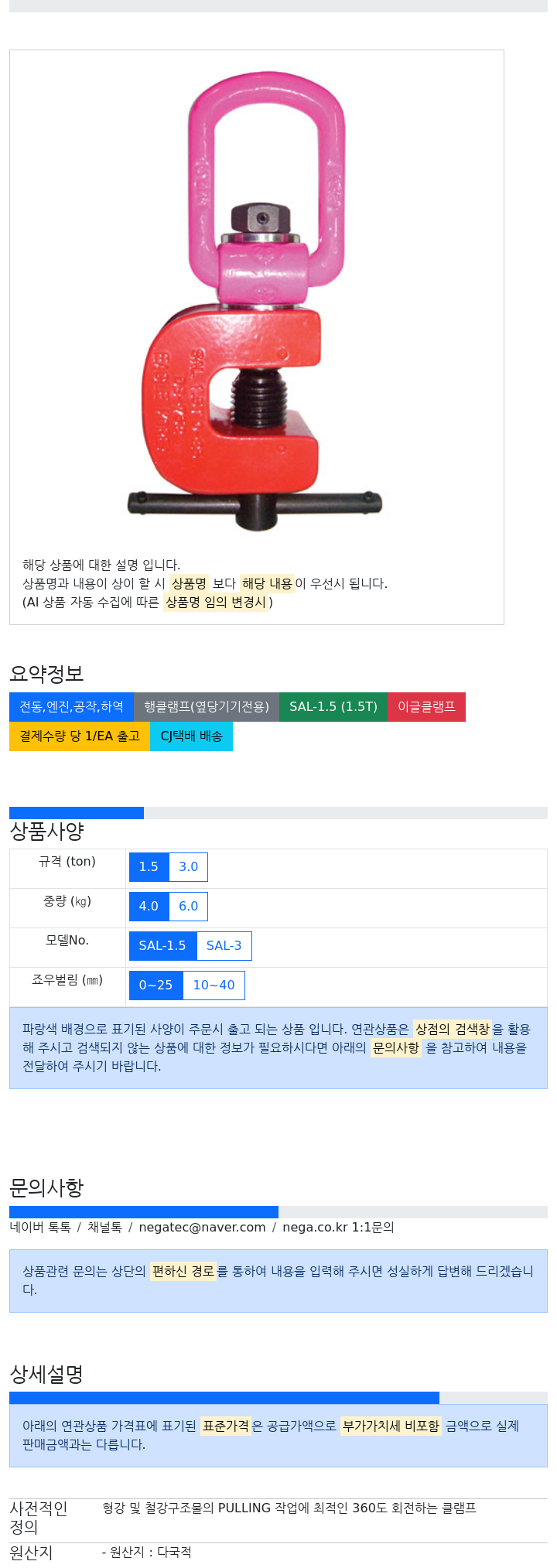The width and height of the screenshot is (557, 1568).
Task: Select the 6.0 kg weight option
Action: coord(189,907)
